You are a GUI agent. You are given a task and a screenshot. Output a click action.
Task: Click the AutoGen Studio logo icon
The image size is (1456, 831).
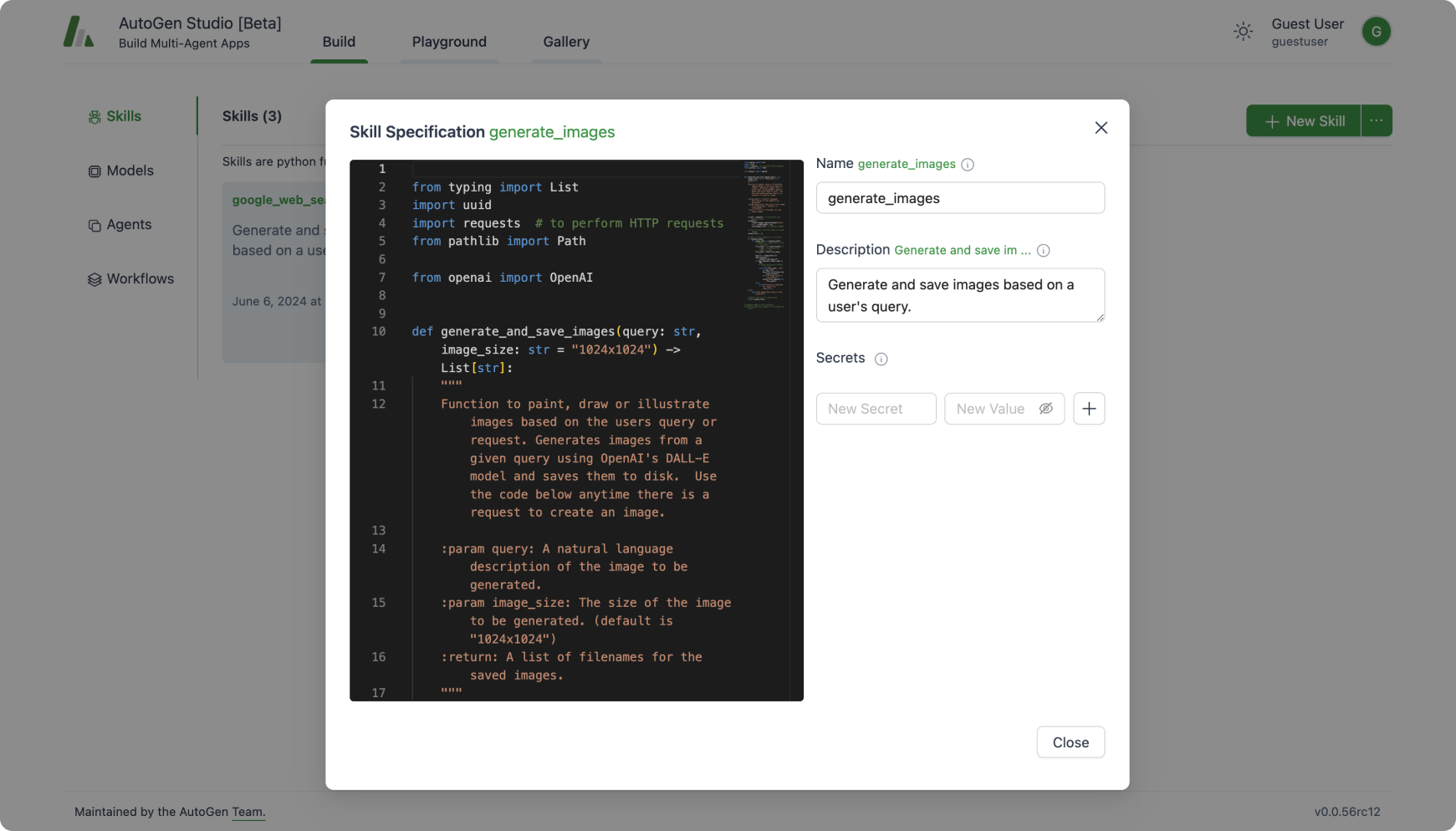coord(79,32)
